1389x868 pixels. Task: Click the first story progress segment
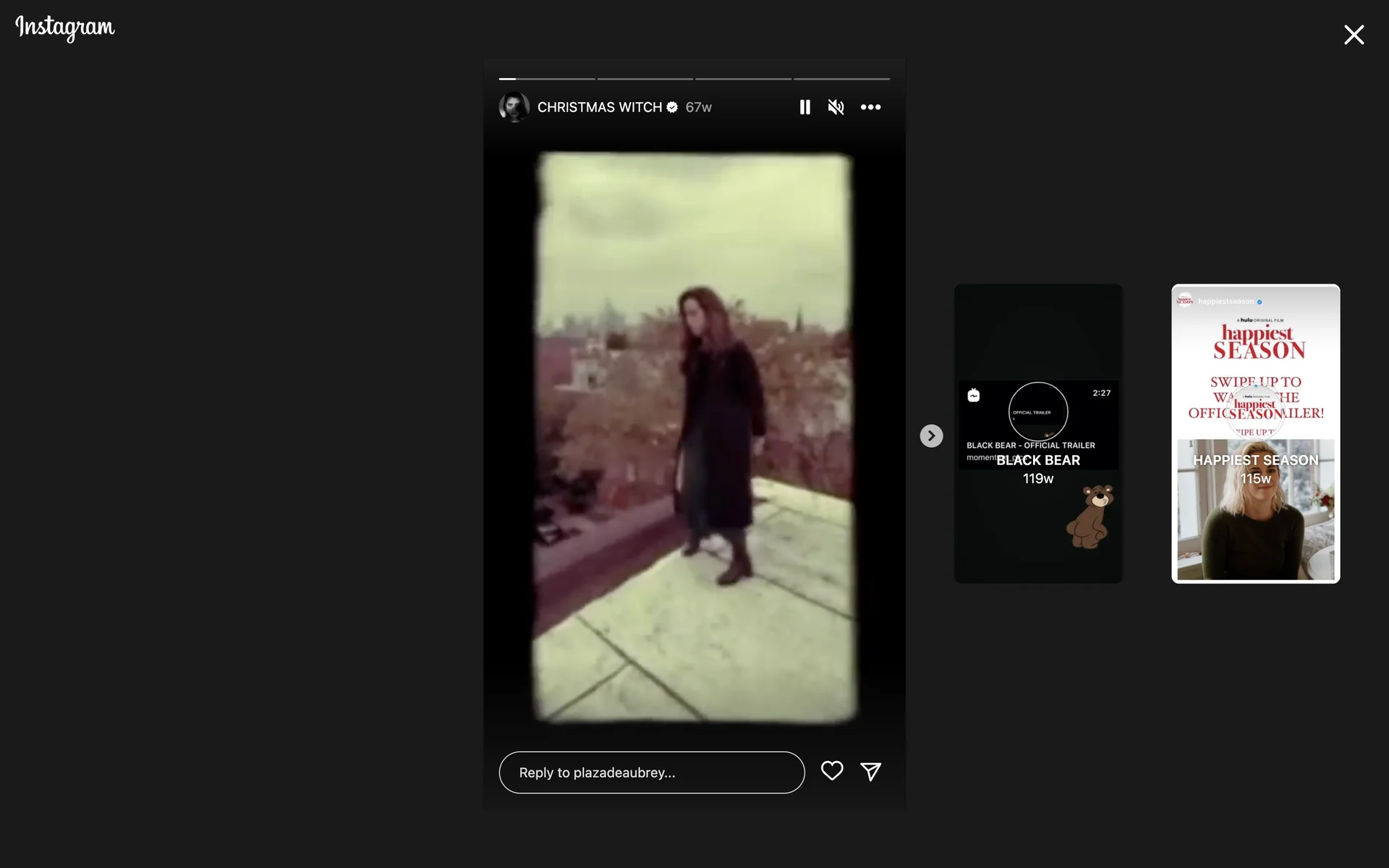pos(547,79)
